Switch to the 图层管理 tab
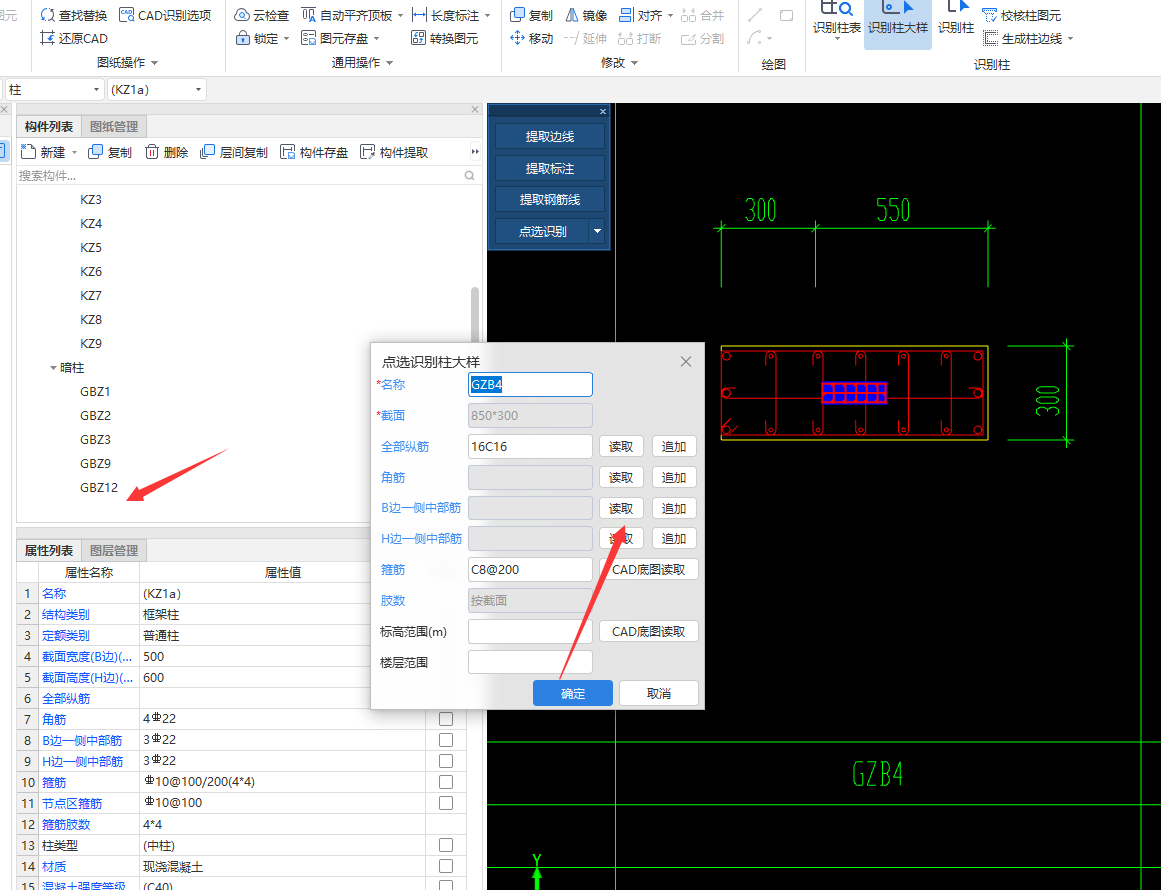This screenshot has width=1161, height=890. pyautogui.click(x=113, y=550)
